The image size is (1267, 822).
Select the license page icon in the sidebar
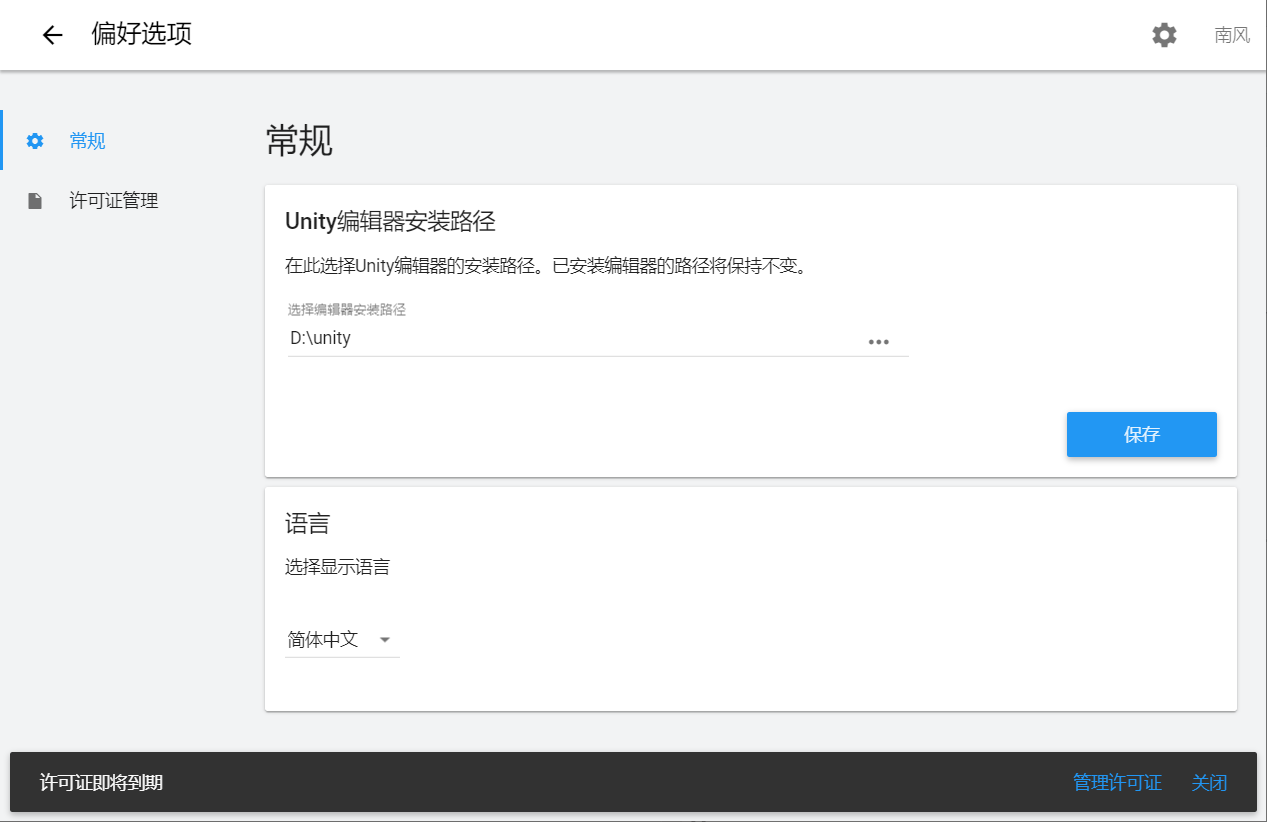point(34,200)
